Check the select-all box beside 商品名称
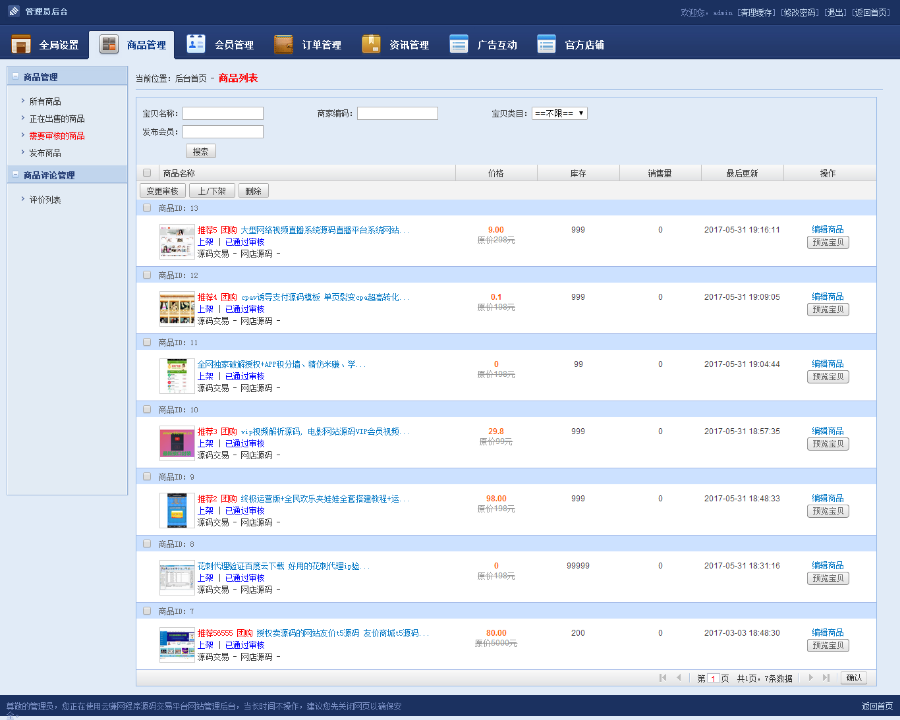Viewport: 900px width, 720px height. (147, 172)
